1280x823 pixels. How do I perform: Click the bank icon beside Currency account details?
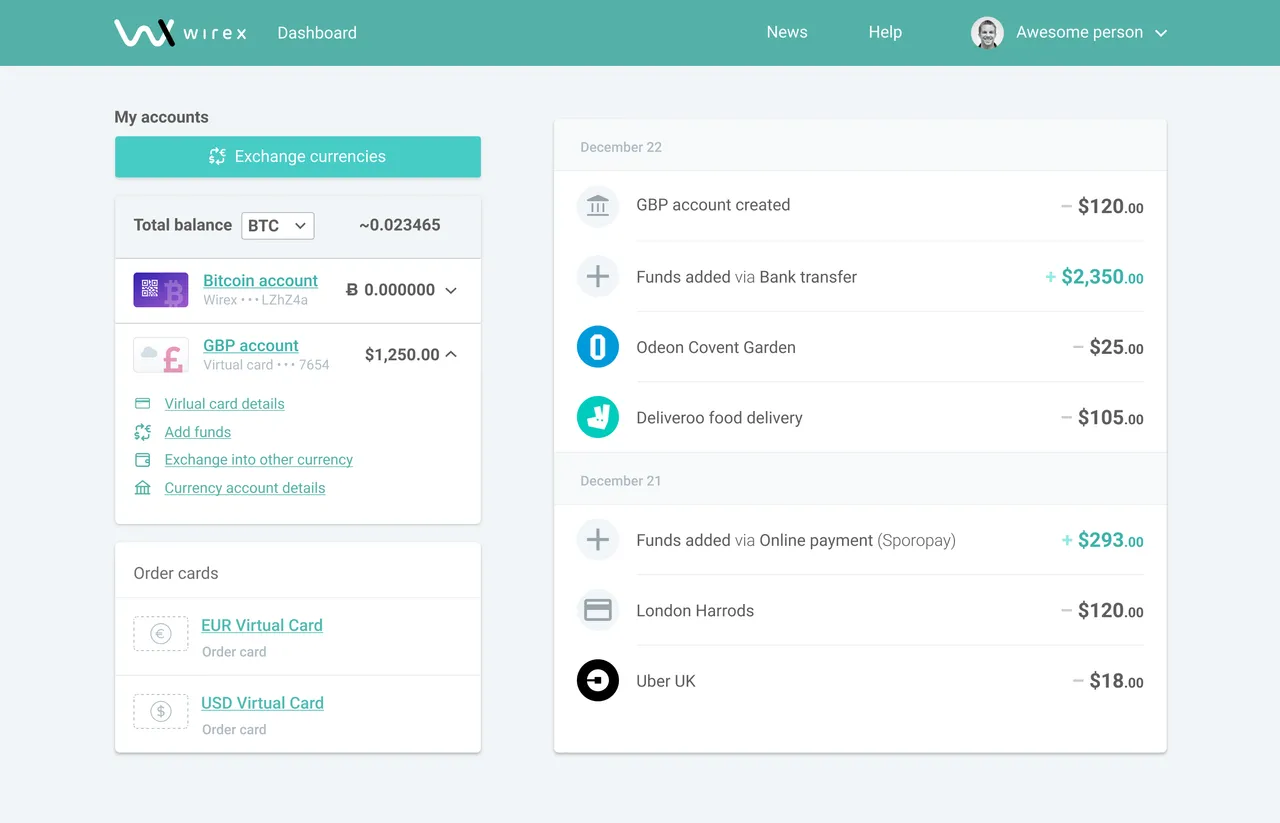143,488
